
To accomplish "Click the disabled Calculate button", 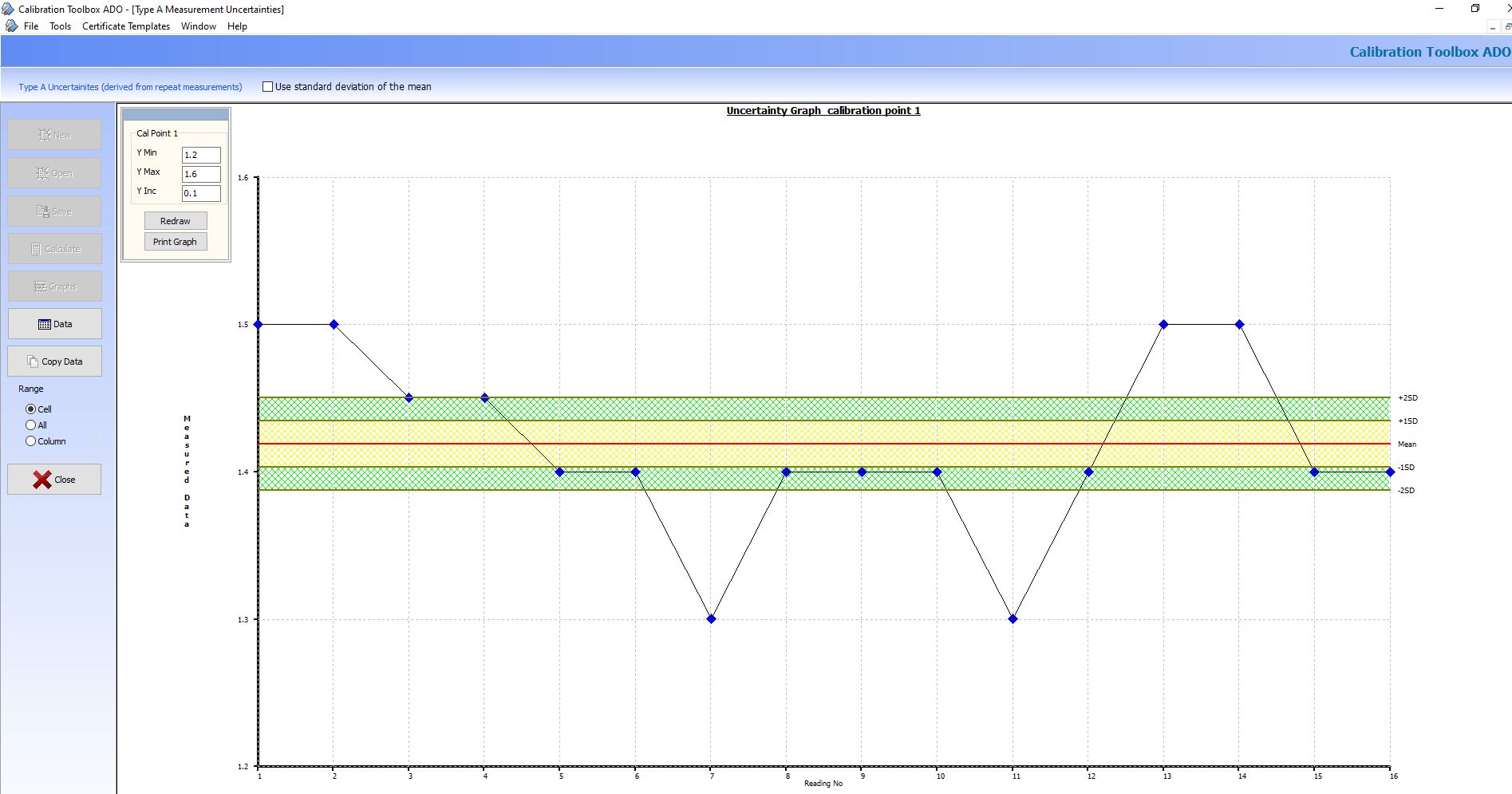I will 54,249.
